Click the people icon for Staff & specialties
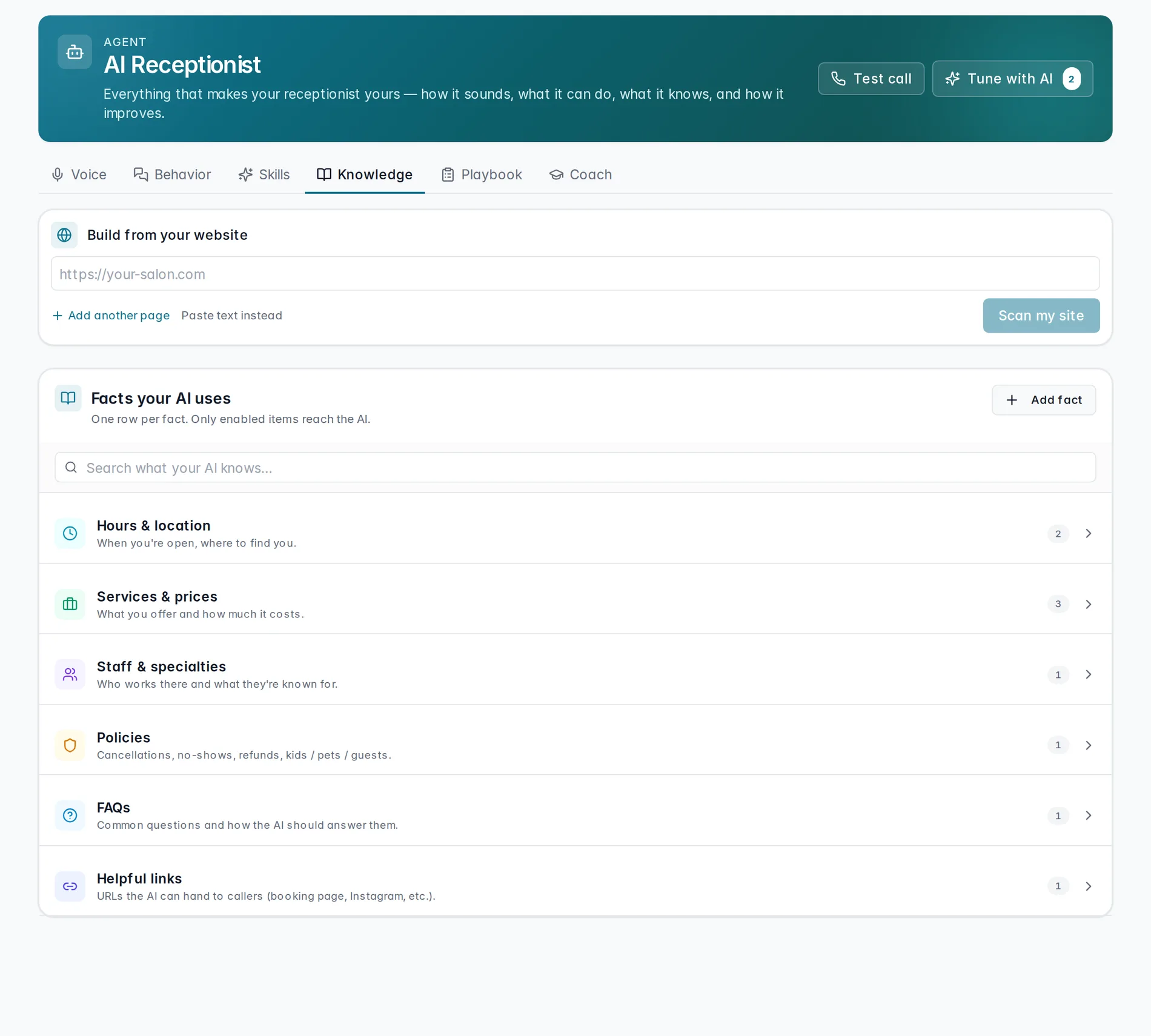The width and height of the screenshot is (1151, 1036). coord(70,674)
